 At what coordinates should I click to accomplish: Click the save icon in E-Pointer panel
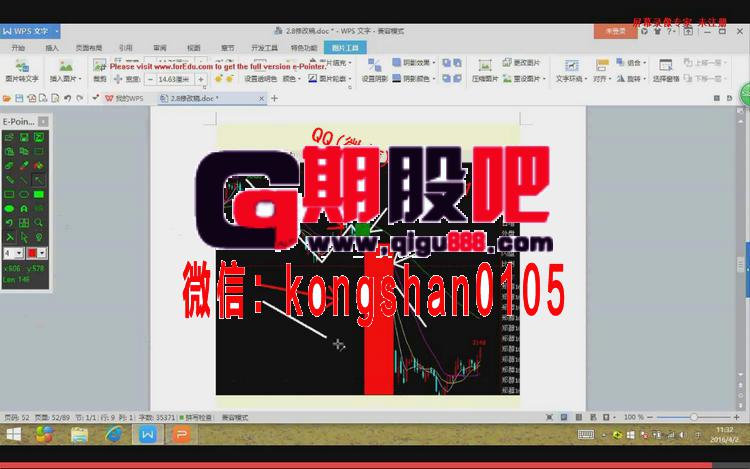coord(24,138)
